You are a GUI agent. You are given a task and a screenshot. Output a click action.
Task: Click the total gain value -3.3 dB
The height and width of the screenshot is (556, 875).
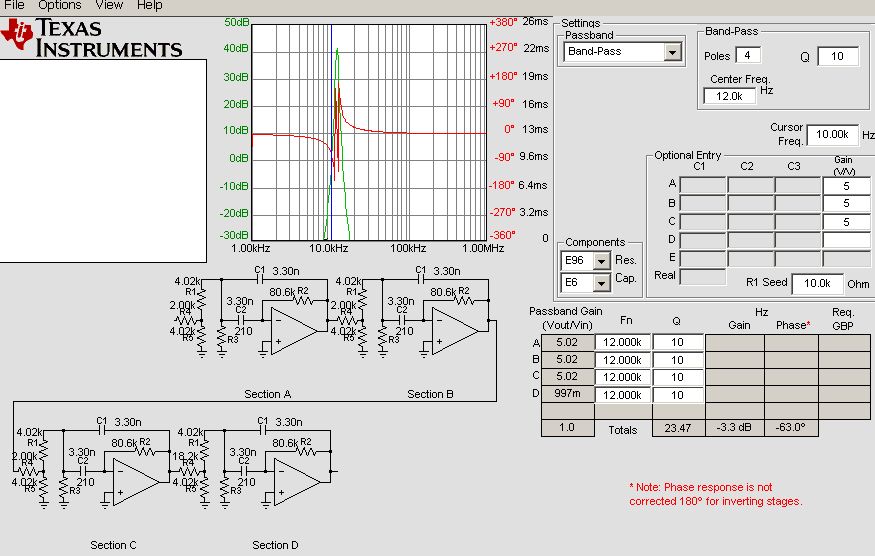tap(734, 428)
